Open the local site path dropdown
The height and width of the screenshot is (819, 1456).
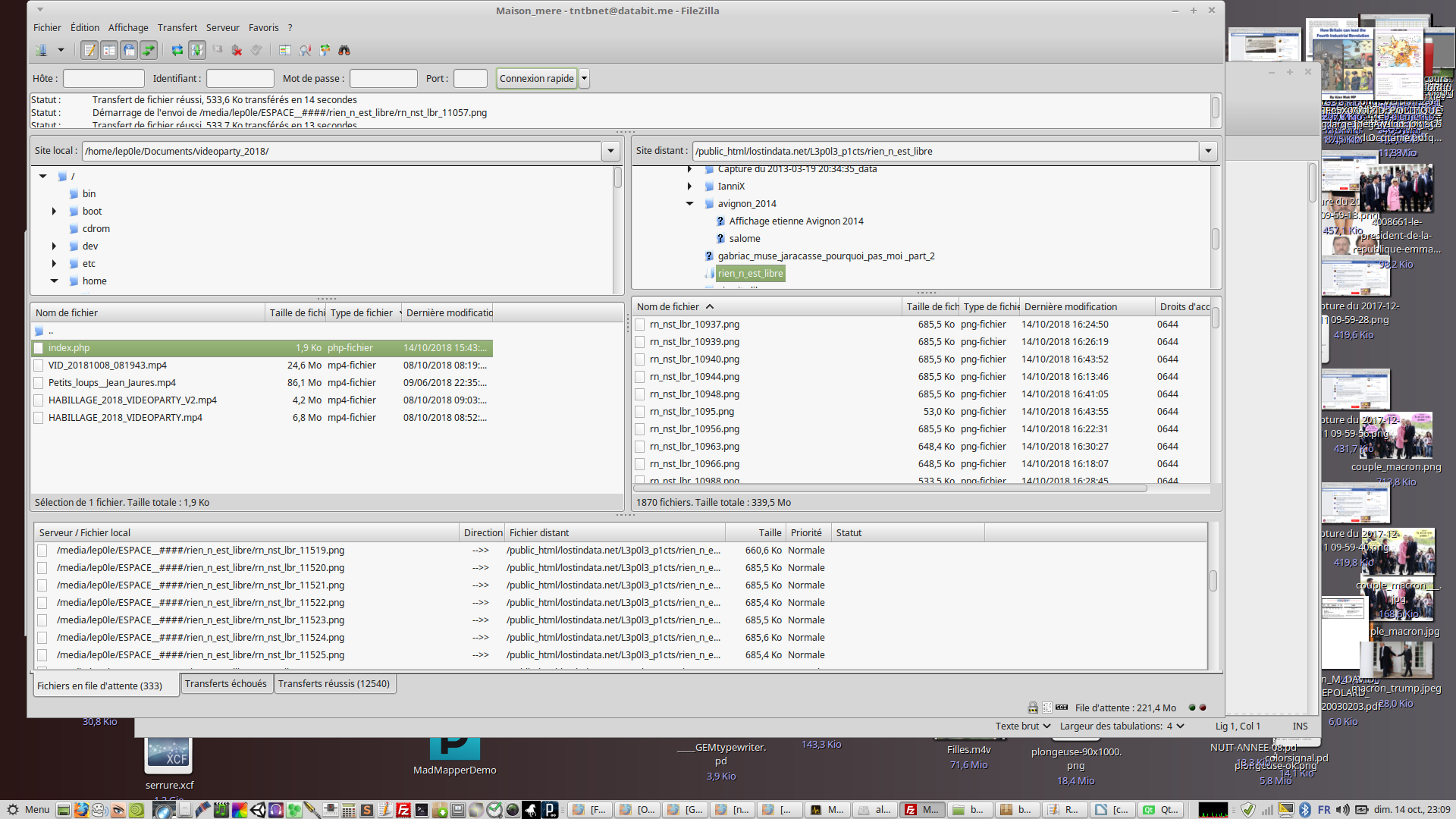[610, 151]
